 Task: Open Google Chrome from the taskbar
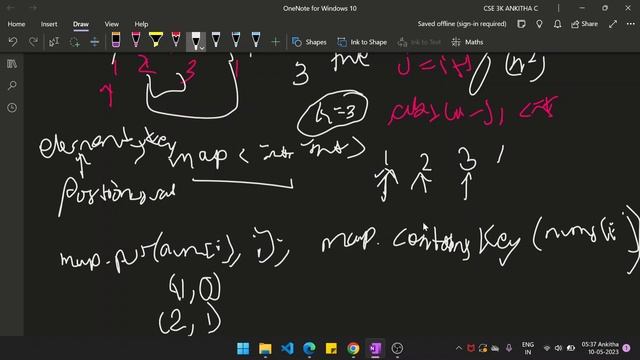(x=353, y=348)
